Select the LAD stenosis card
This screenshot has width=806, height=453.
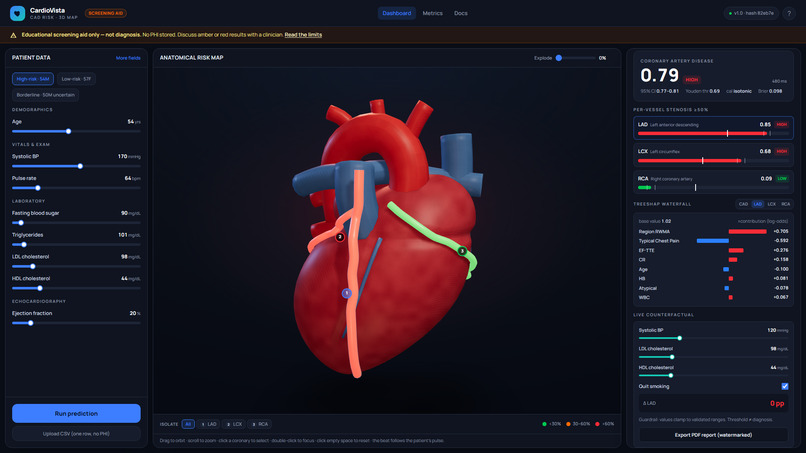click(713, 128)
